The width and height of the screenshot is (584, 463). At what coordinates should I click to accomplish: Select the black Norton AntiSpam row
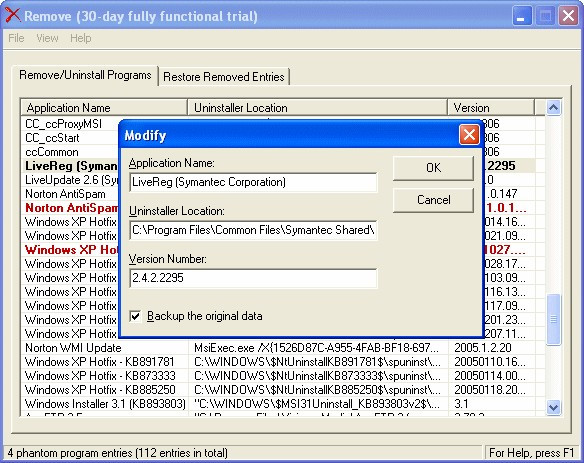65,194
